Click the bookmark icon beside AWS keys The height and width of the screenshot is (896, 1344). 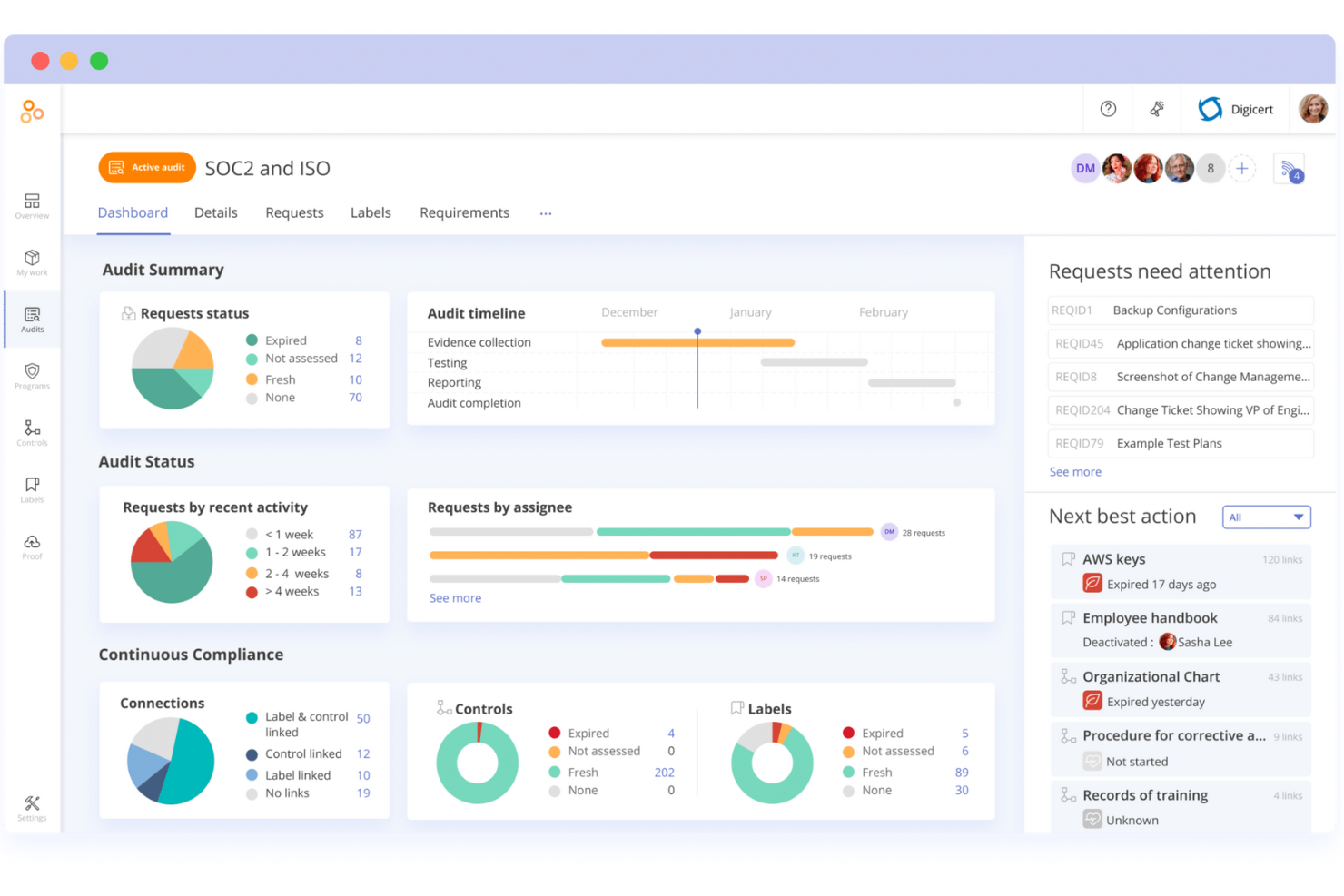click(1069, 559)
